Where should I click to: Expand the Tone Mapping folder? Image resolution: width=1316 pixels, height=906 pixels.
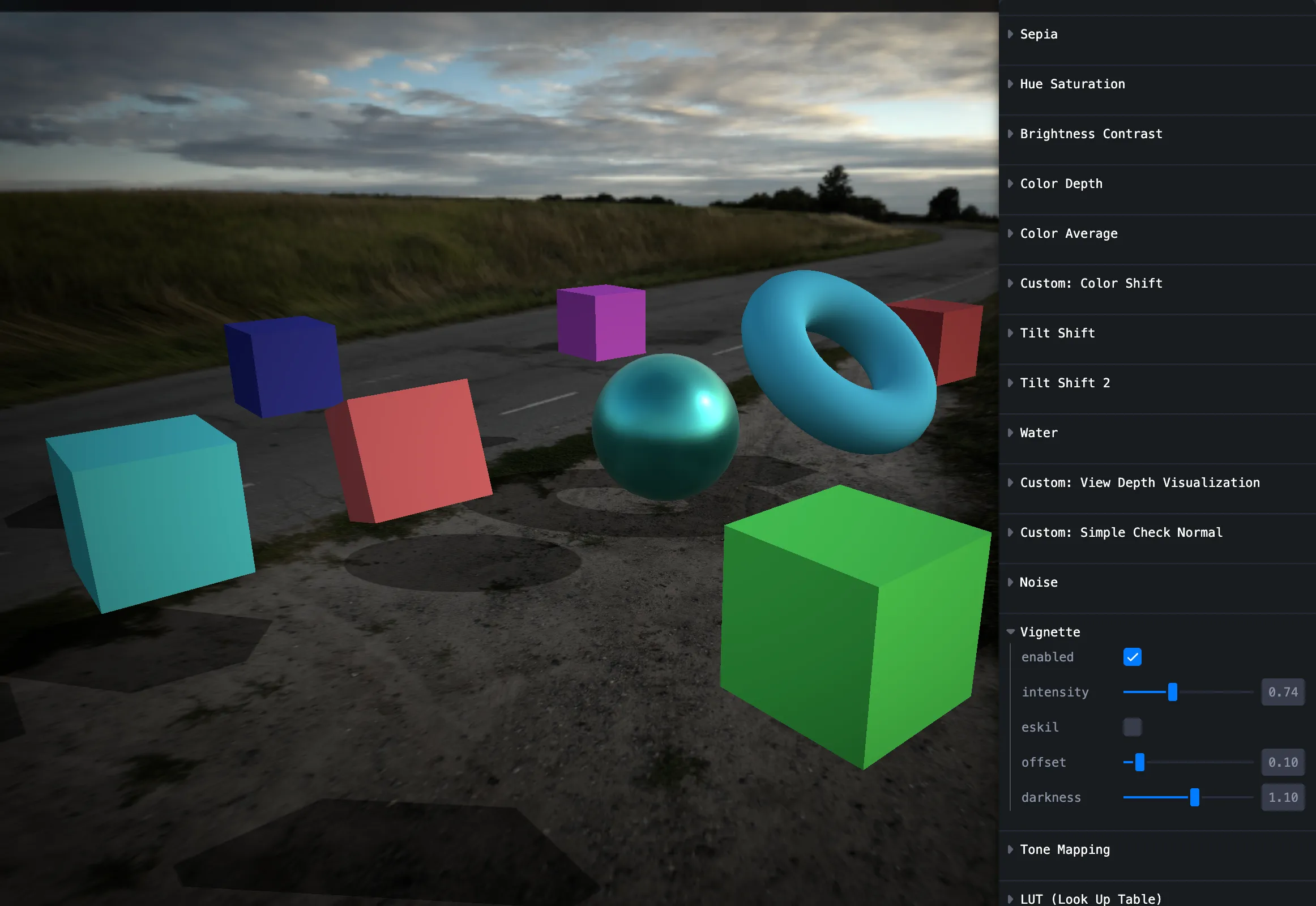1064,850
